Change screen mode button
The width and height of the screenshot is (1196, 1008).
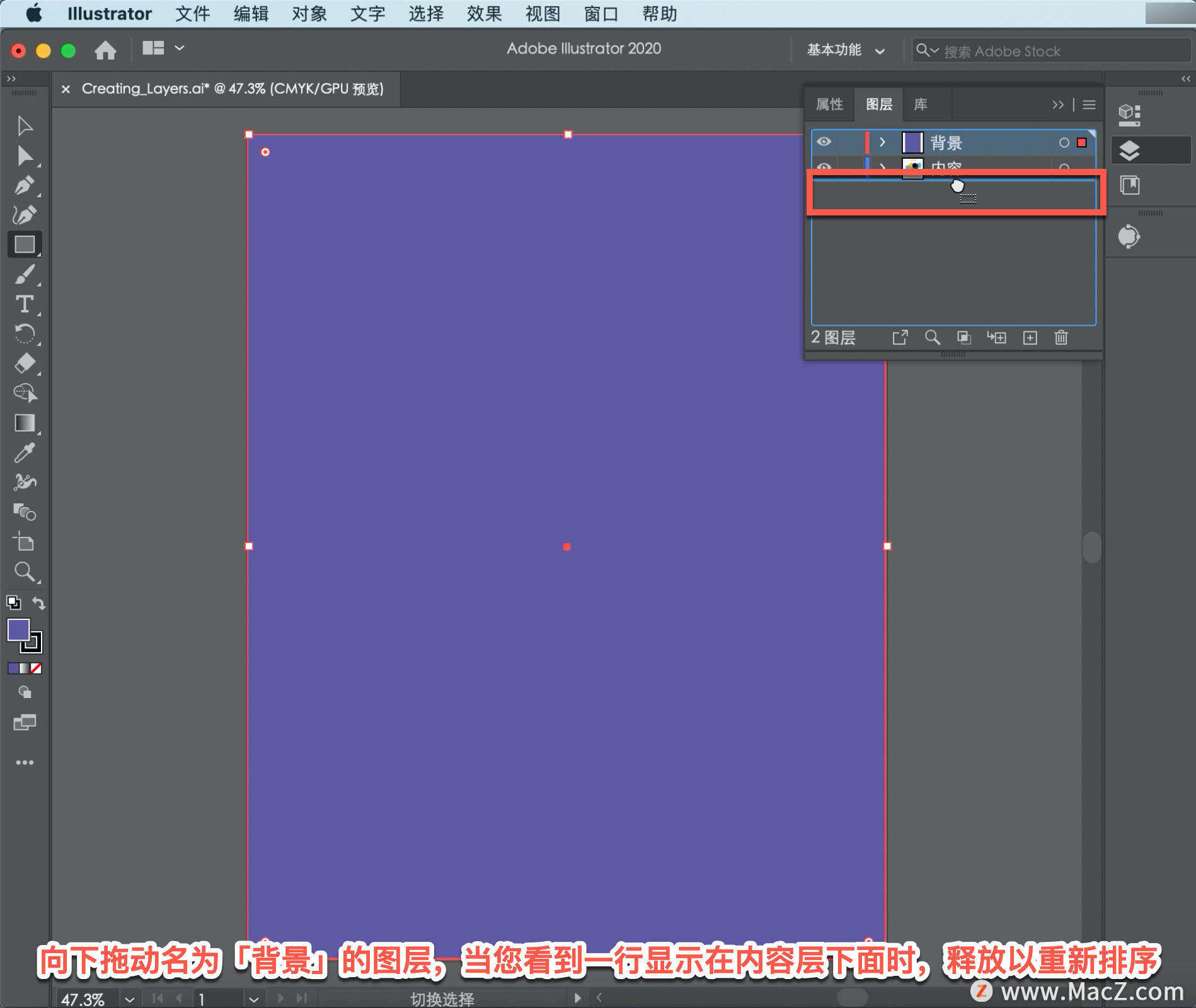(x=25, y=722)
